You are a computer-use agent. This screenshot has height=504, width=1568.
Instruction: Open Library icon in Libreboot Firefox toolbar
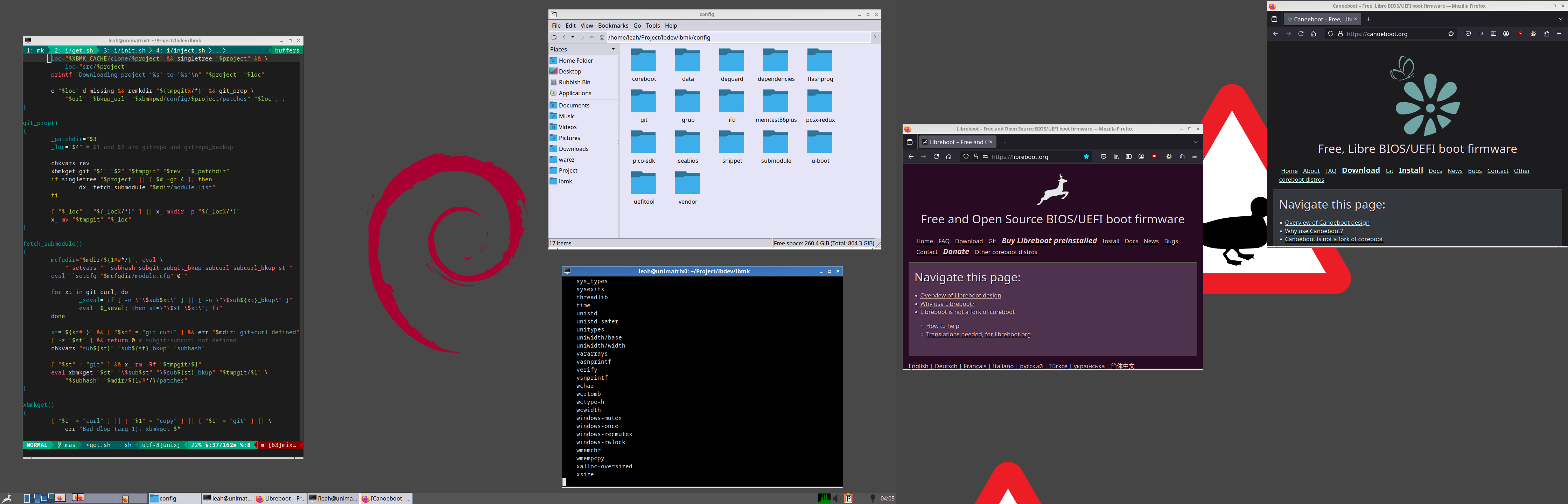tap(1116, 156)
